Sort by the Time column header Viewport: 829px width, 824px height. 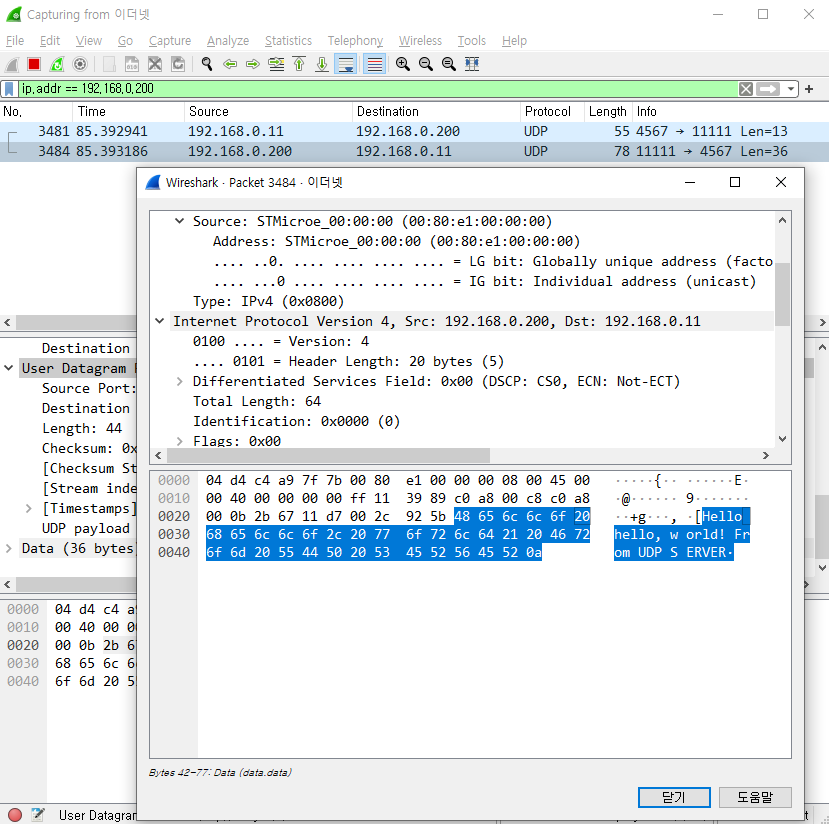pyautogui.click(x=128, y=112)
